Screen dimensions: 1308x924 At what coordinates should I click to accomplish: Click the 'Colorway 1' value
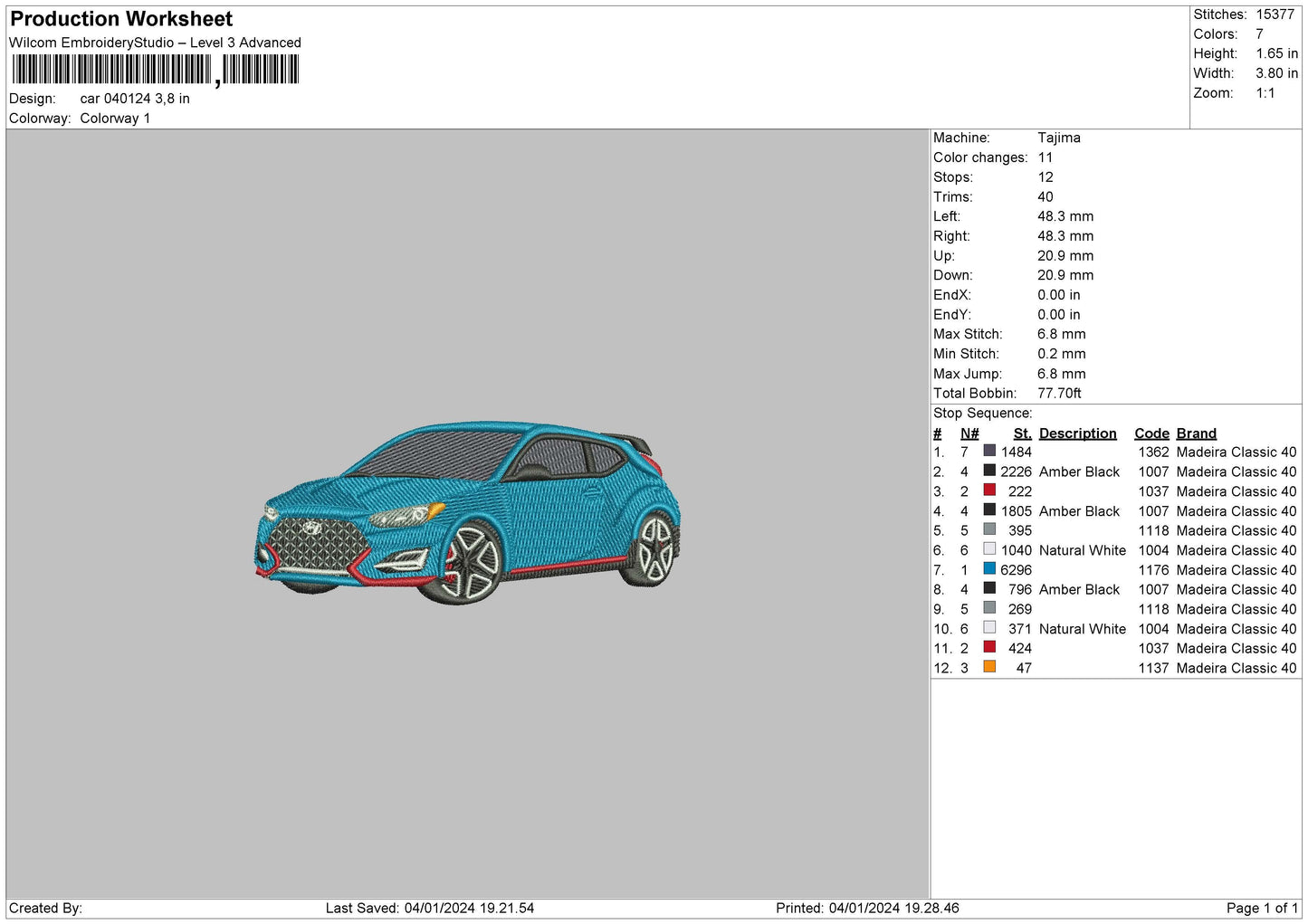point(115,119)
